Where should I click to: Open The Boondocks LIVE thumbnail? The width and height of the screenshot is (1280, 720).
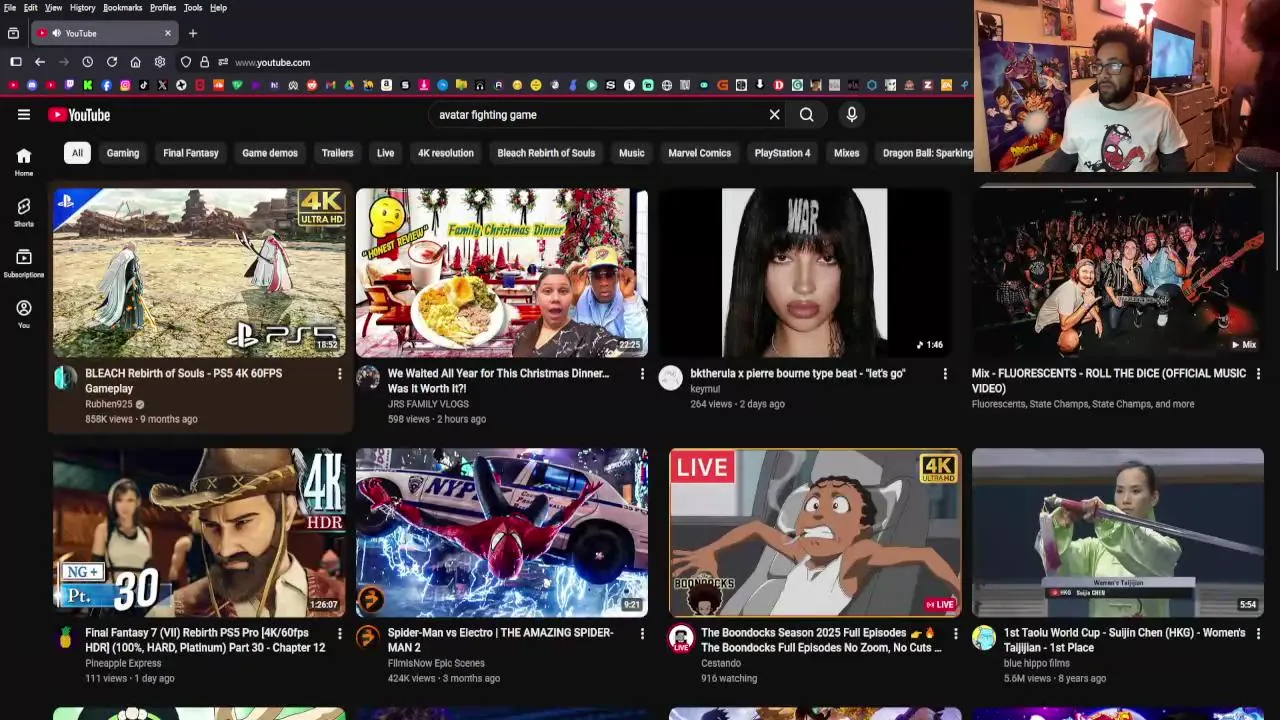pos(815,532)
